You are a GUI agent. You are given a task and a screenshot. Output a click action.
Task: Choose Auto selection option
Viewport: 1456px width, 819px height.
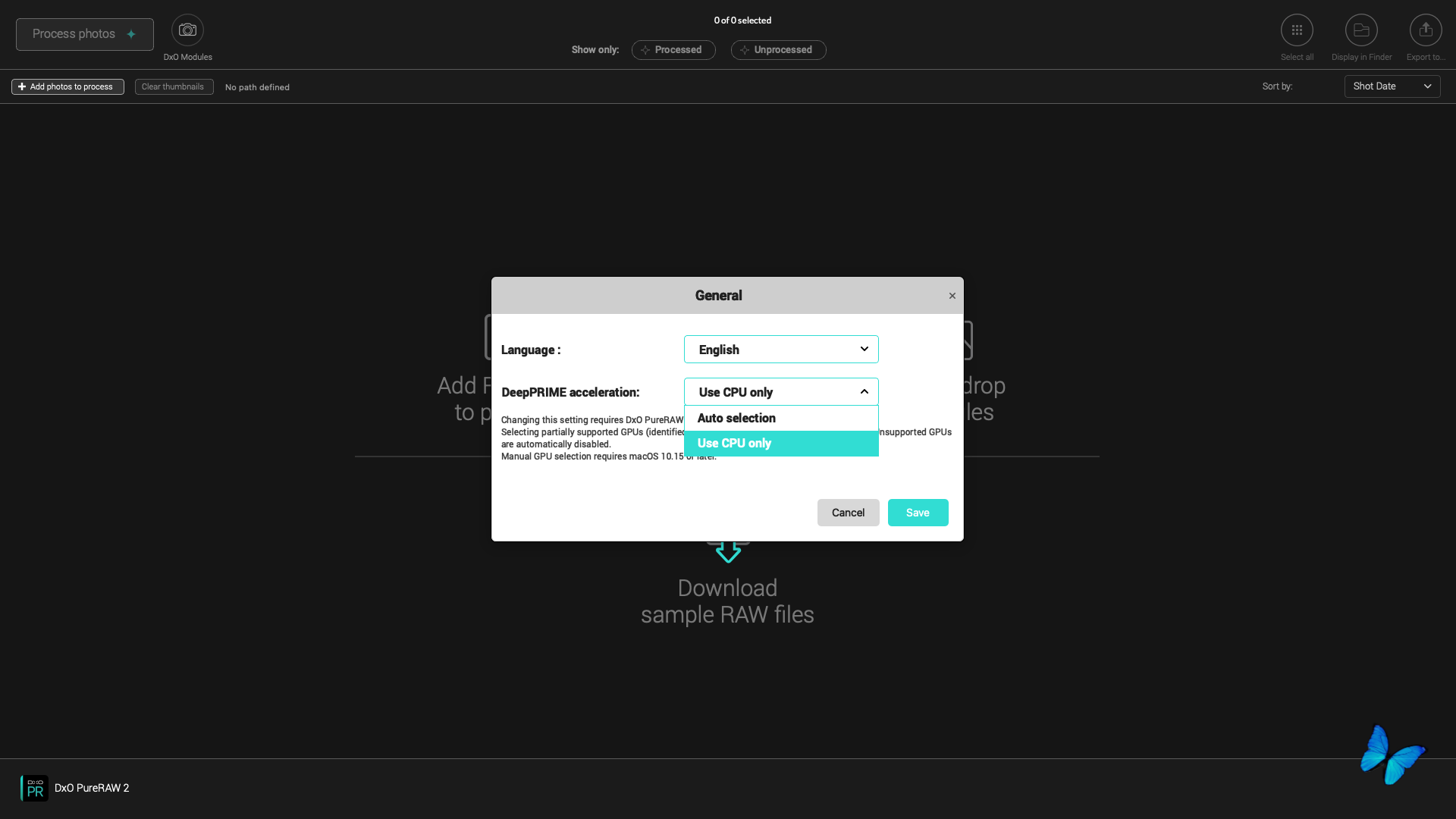point(781,418)
